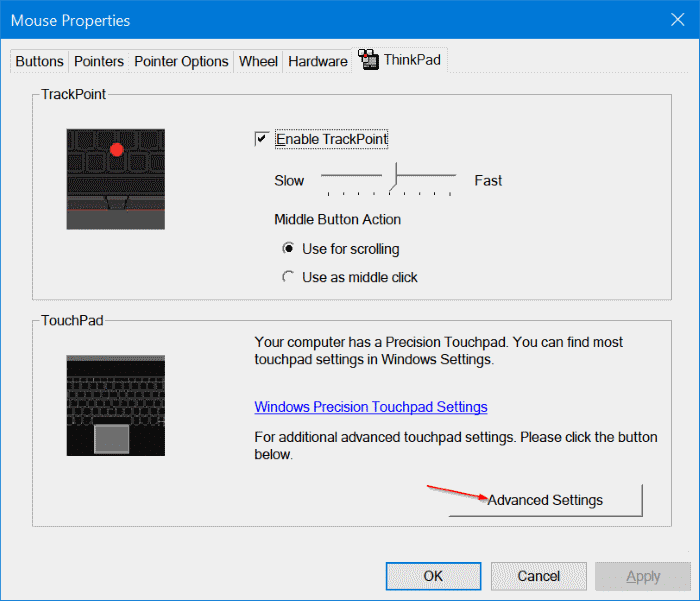Click the Advanced Settings button
Image resolution: width=700 pixels, height=601 pixels.
coord(545,500)
